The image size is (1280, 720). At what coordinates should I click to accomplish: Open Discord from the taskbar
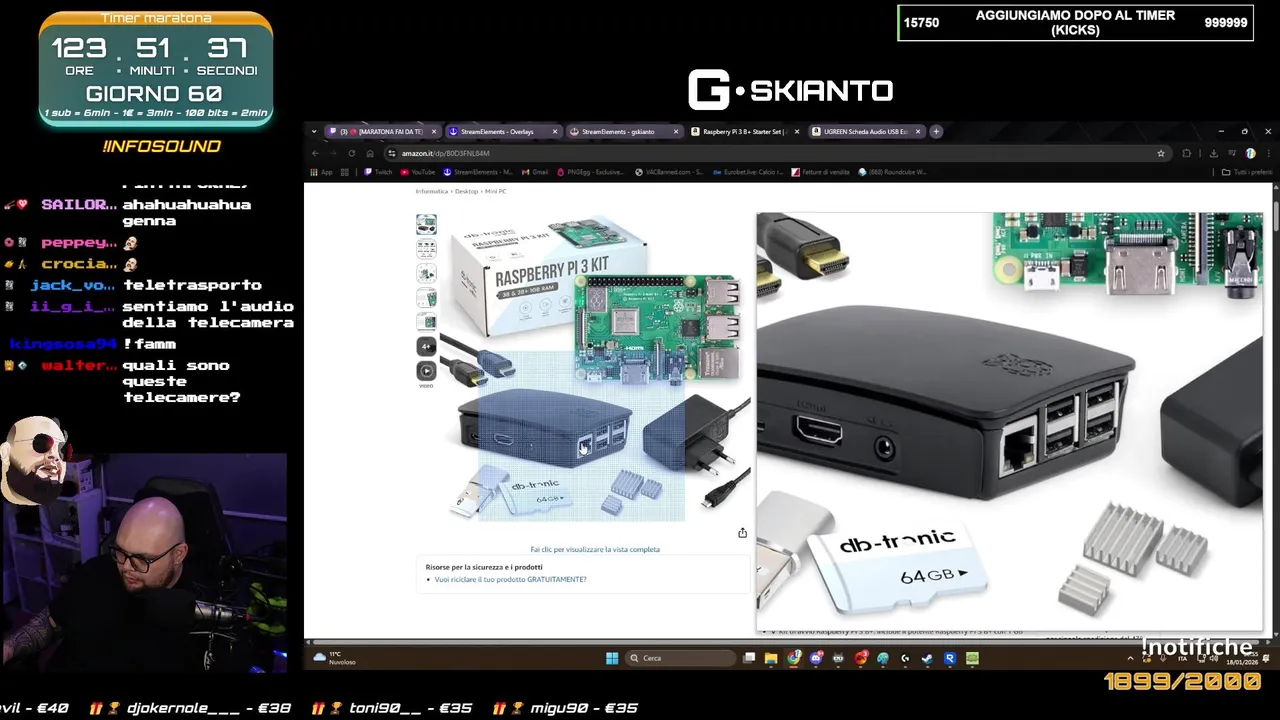tap(816, 658)
